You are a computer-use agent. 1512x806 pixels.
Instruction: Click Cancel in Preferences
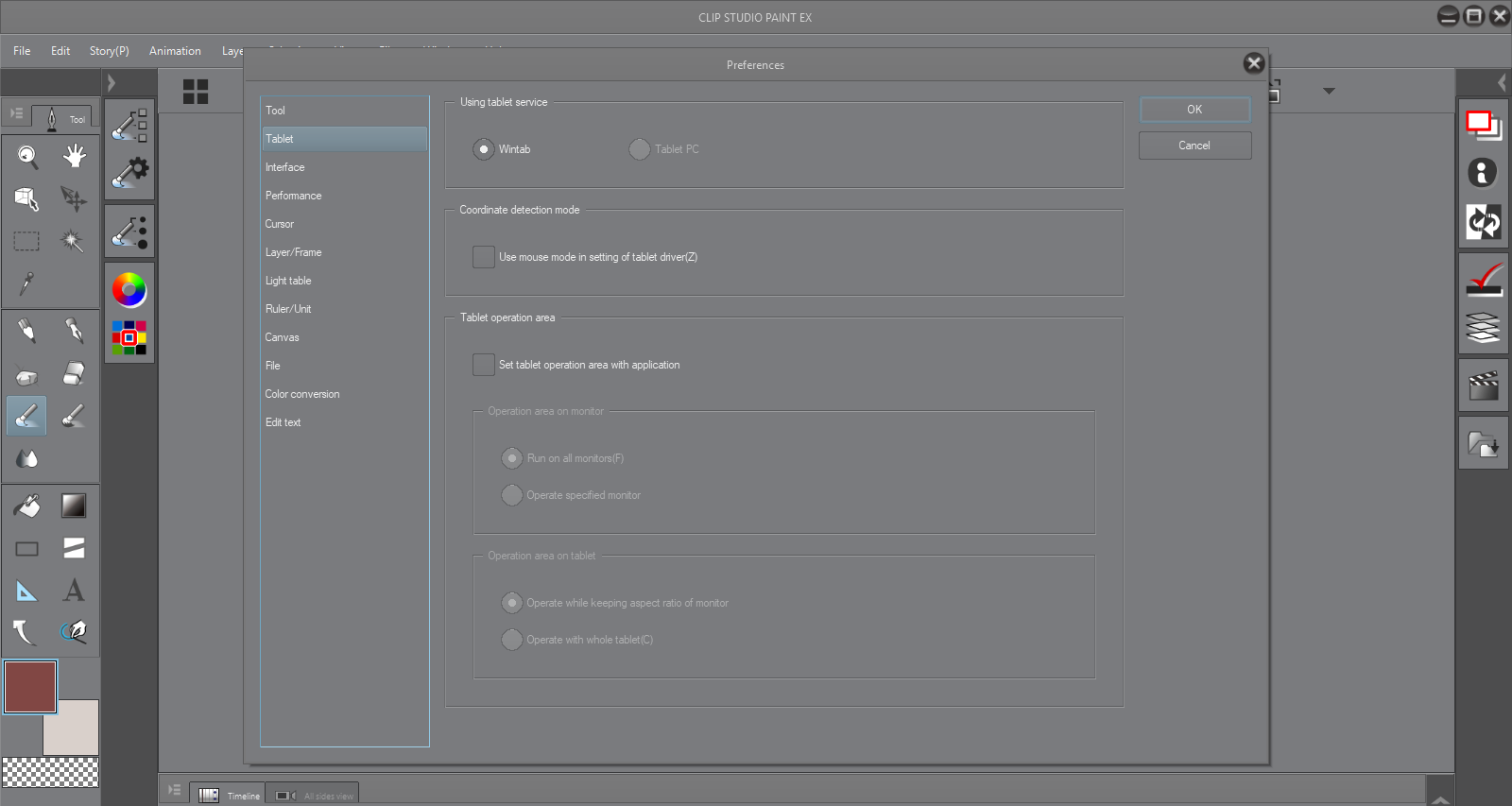click(x=1194, y=146)
